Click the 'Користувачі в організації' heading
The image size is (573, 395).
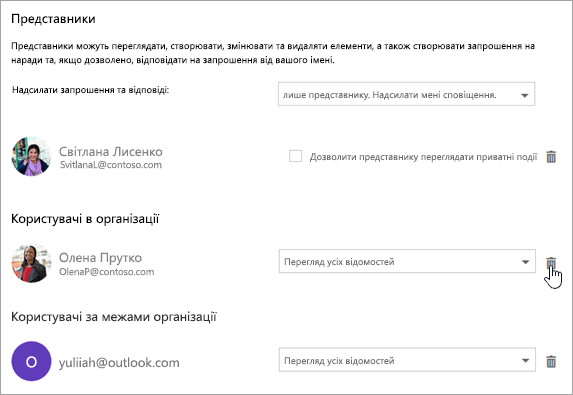click(85, 219)
